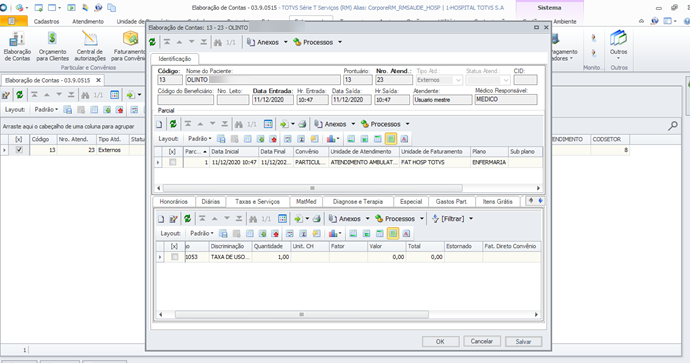Uncheck the row checkbox for Código 13
The width and height of the screenshot is (690, 363).
click(x=19, y=150)
